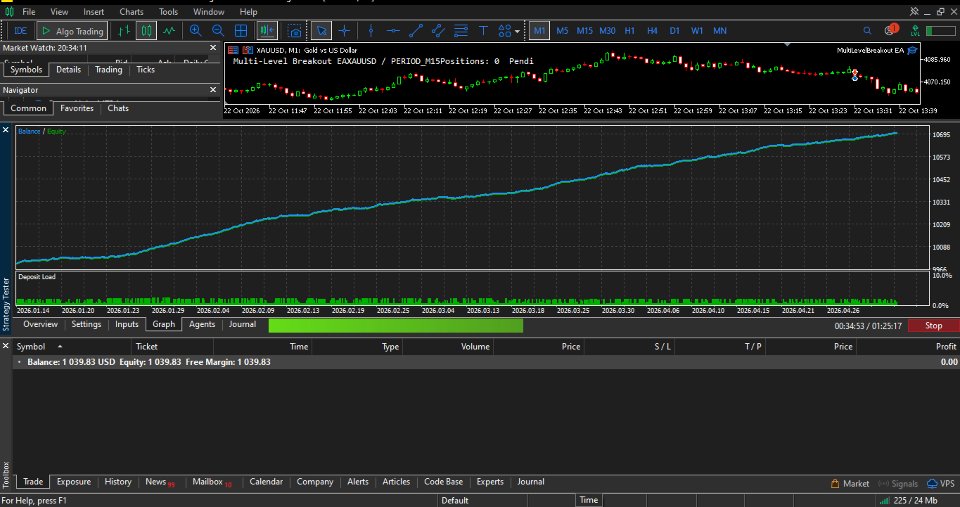
Task: Select H1 timeframe
Action: tap(629, 31)
